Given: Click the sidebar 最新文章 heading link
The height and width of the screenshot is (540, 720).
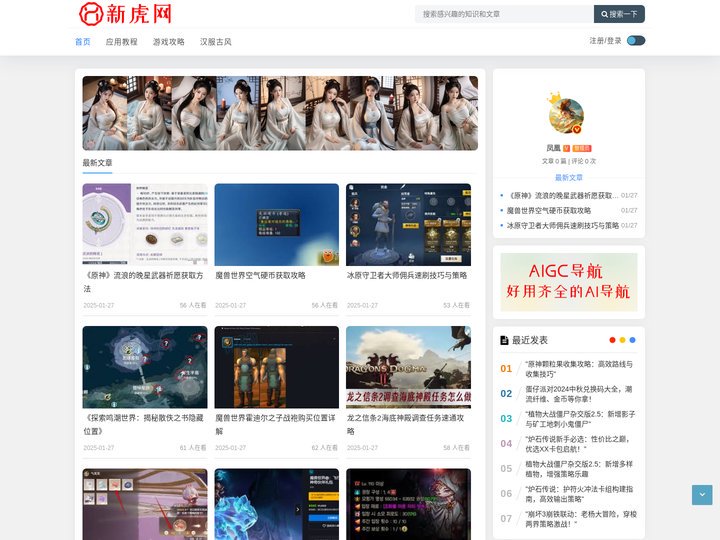Looking at the screenshot, I should click(x=568, y=178).
